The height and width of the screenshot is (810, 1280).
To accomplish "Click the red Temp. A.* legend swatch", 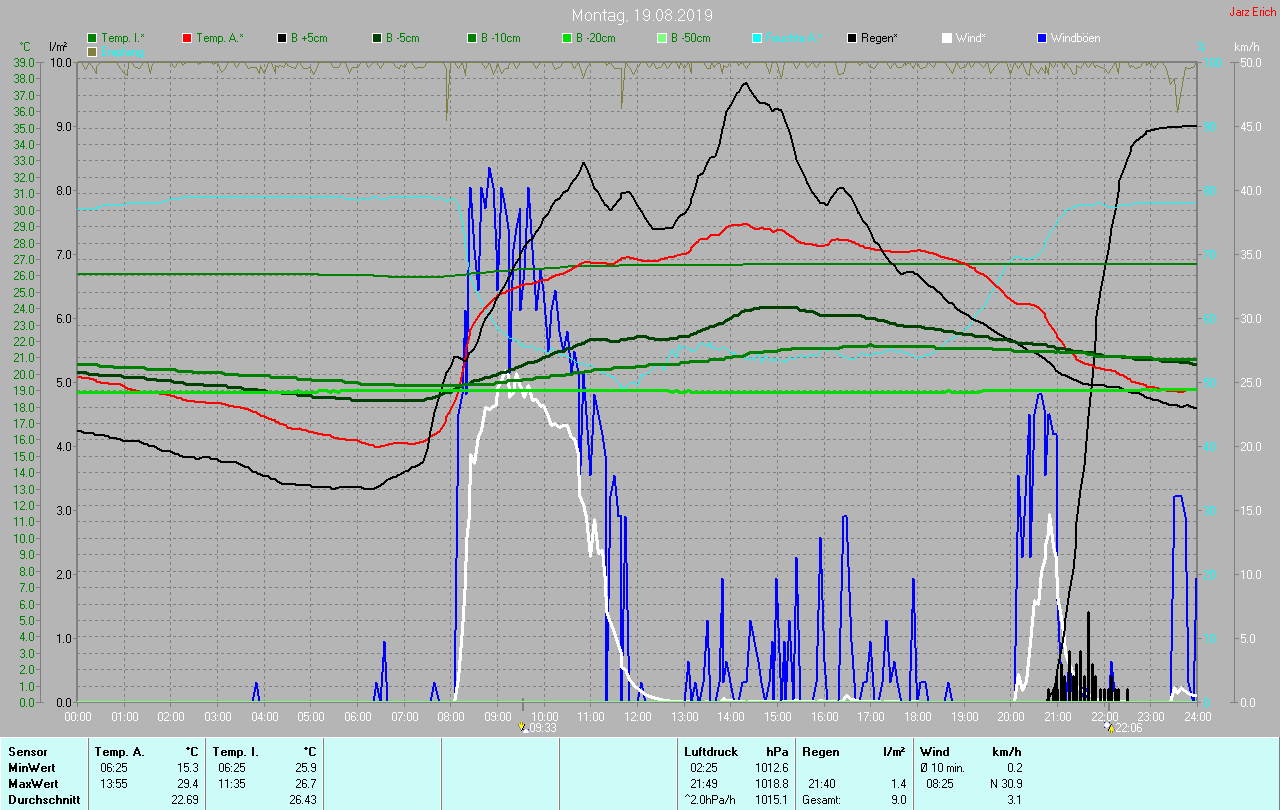I will click(x=187, y=38).
